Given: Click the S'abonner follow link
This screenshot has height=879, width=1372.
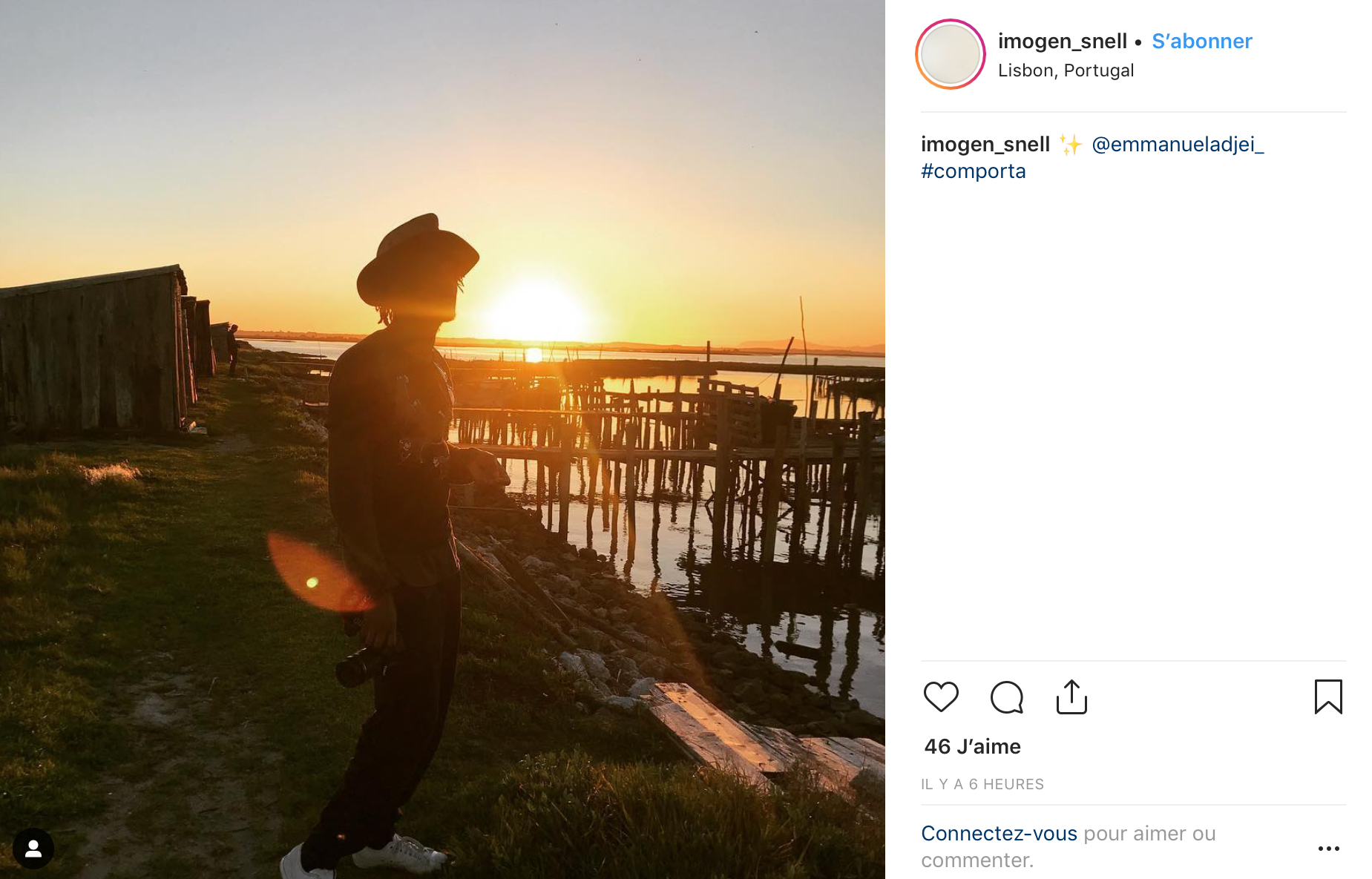Looking at the screenshot, I should [x=1202, y=42].
